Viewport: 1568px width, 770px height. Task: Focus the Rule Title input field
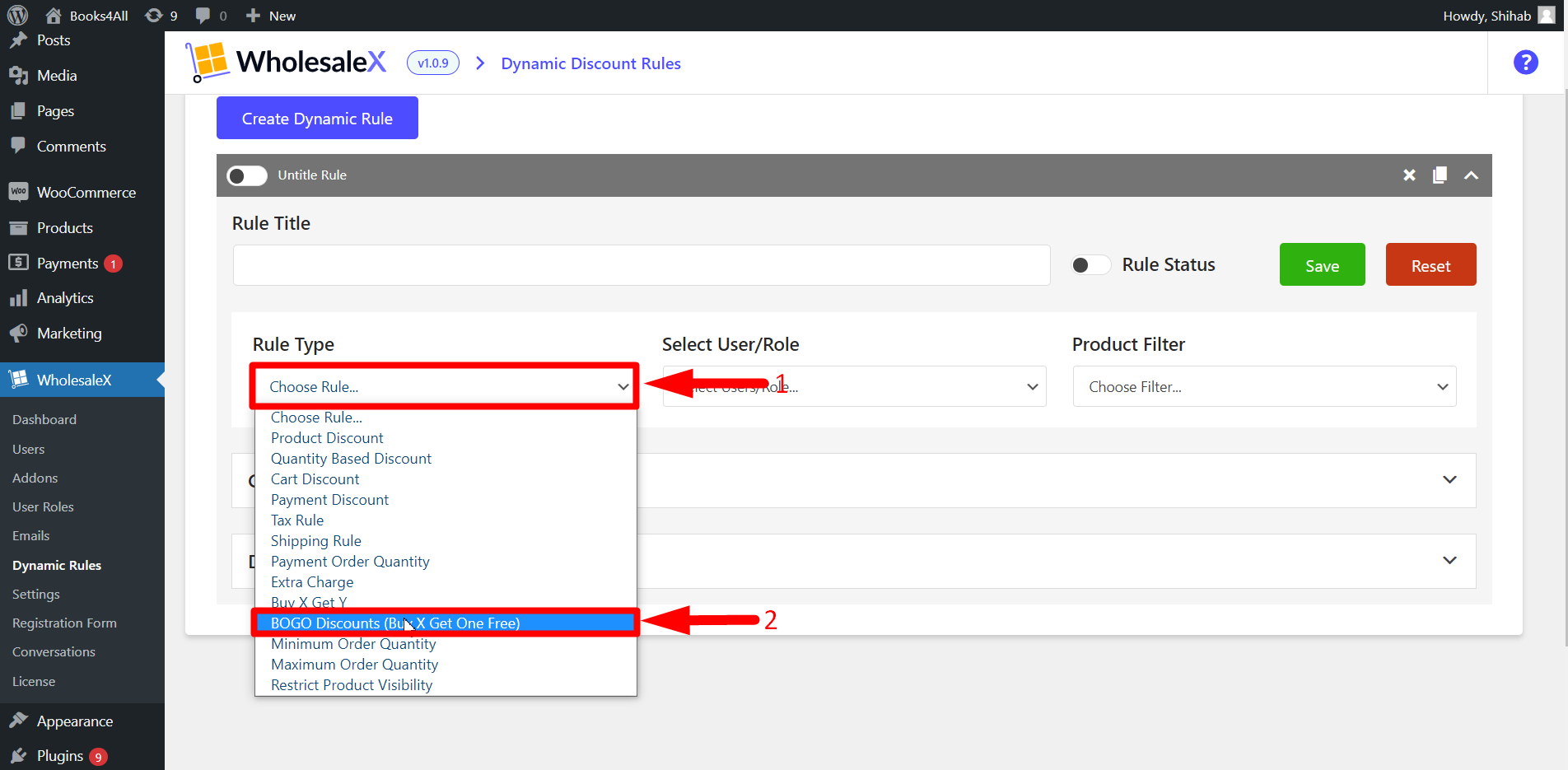[642, 265]
